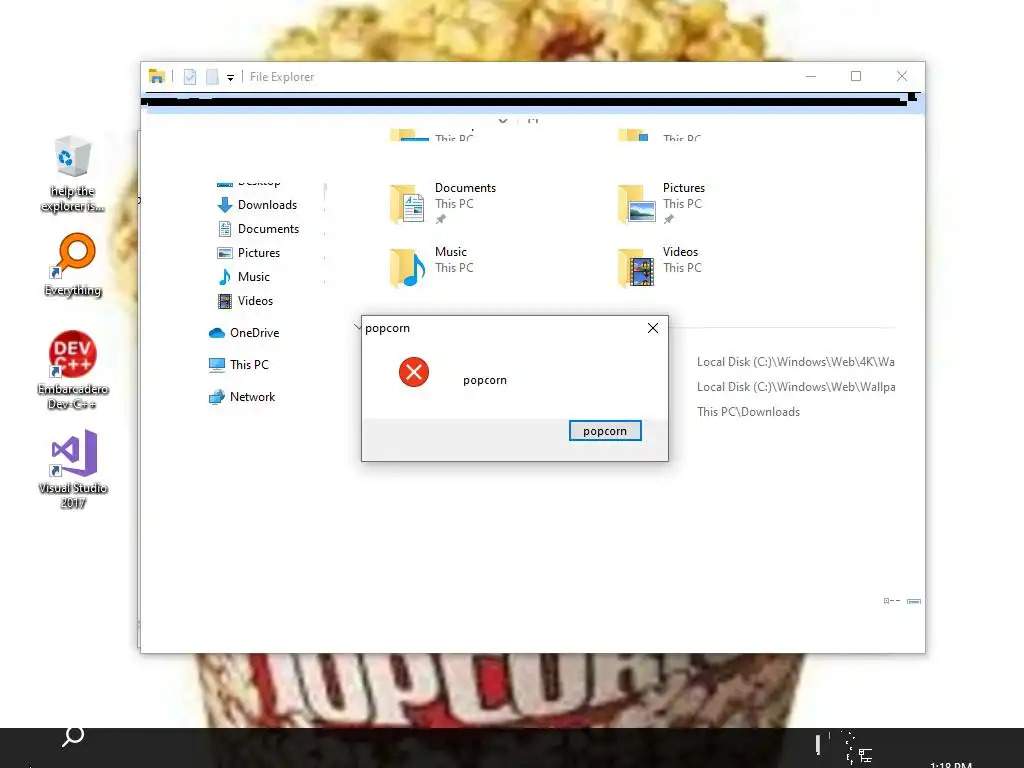
Task: Click the Documents folder icon in main pane
Action: click(x=408, y=204)
